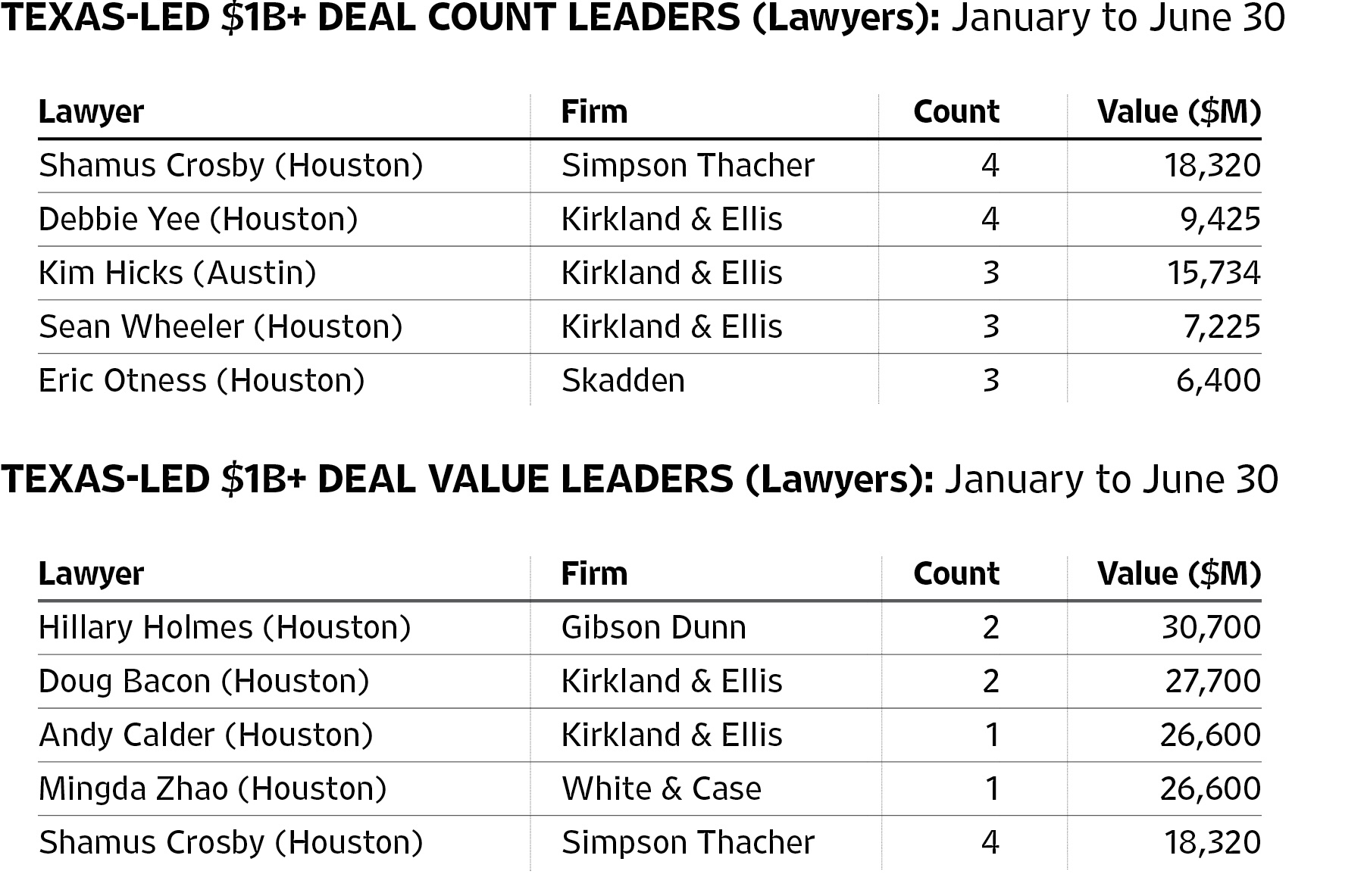Click Sean Wheeler (Houston) name

pos(221,327)
